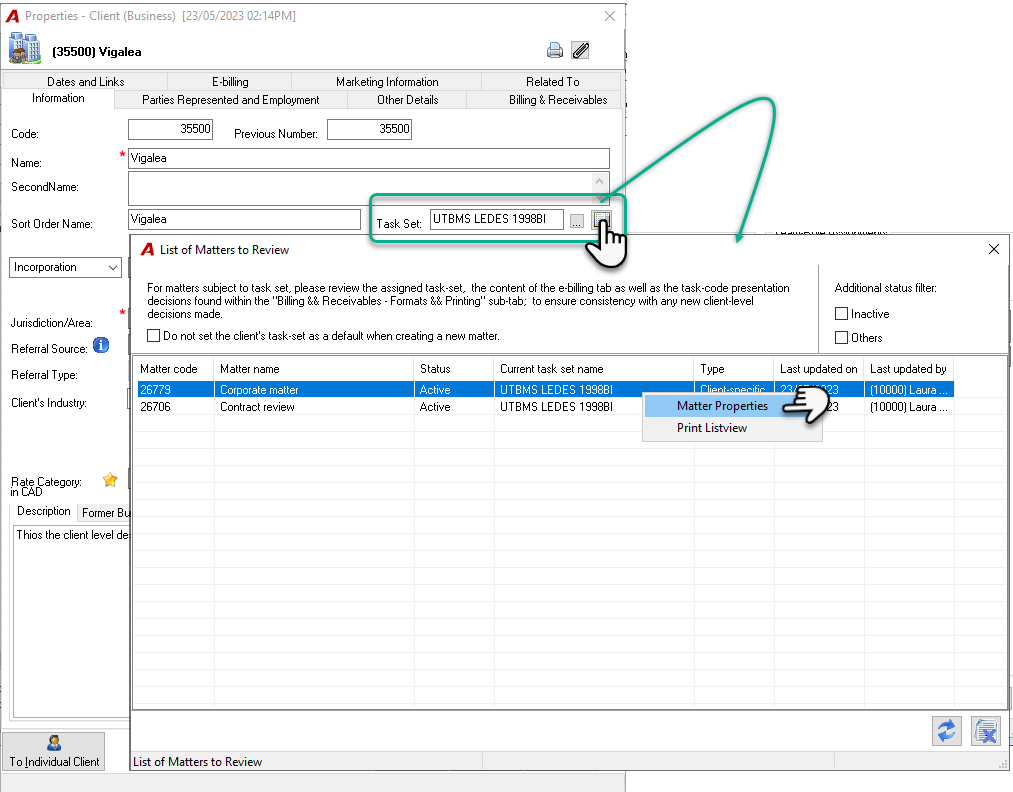This screenshot has width=1013, height=792.
Task: Open the matters list icon beside Task Set
Action: point(601,220)
